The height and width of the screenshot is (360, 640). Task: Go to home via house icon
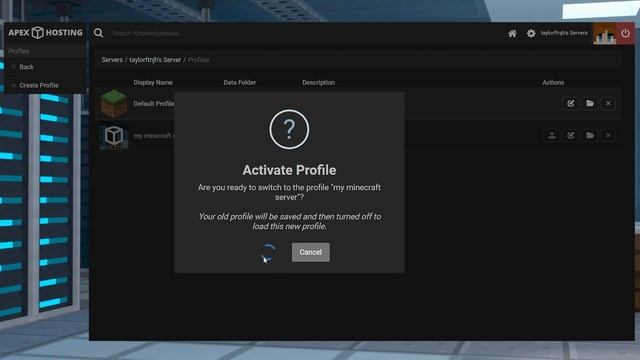click(512, 33)
